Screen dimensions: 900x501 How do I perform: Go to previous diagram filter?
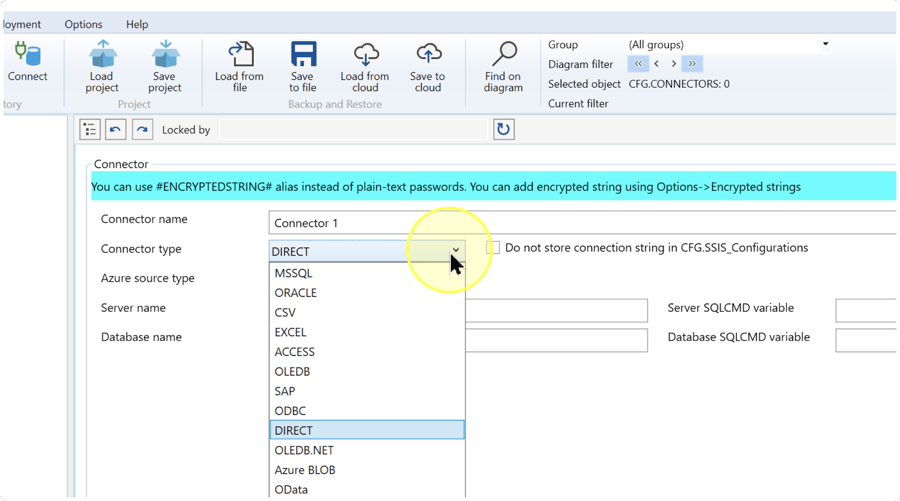tap(657, 64)
